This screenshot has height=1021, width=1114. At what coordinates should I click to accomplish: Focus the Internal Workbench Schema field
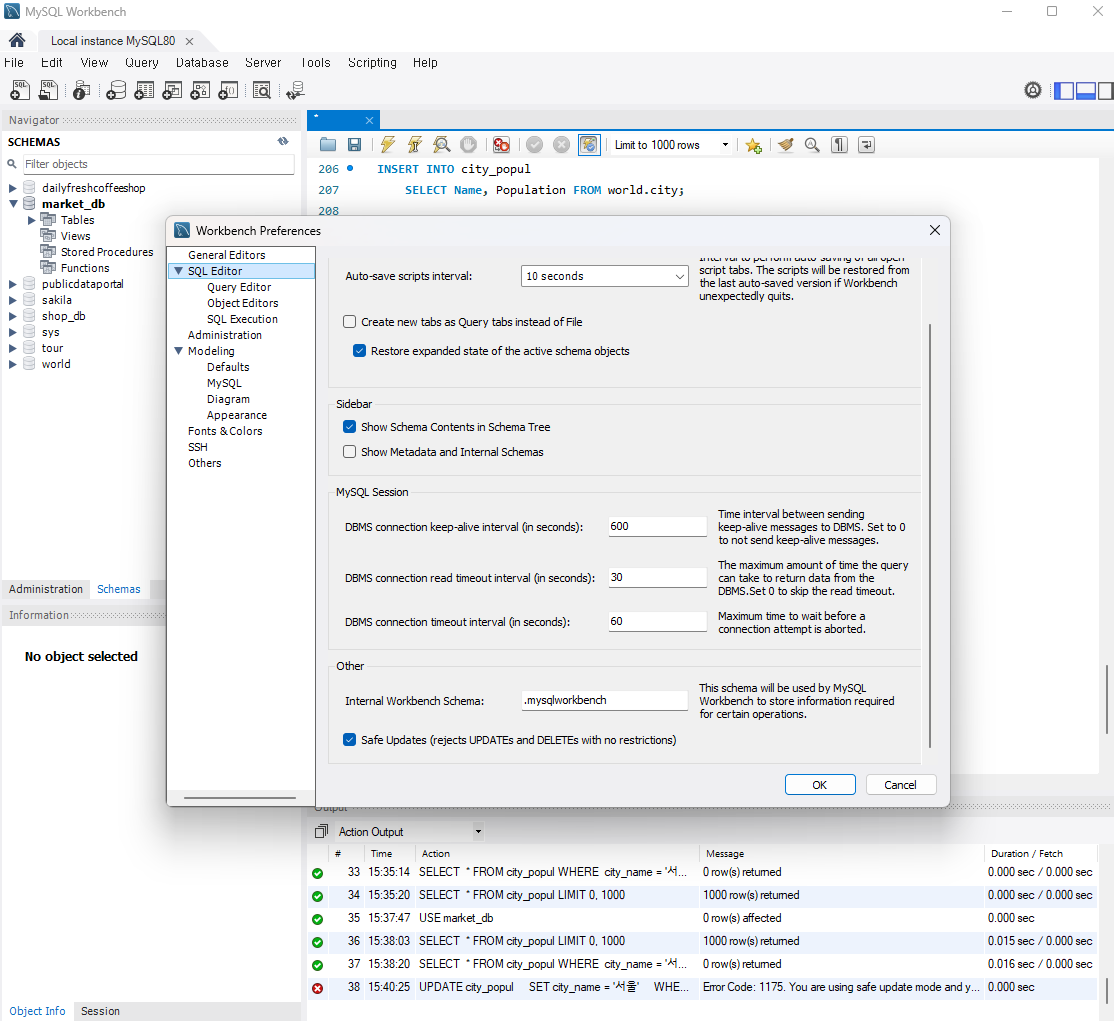click(605, 701)
